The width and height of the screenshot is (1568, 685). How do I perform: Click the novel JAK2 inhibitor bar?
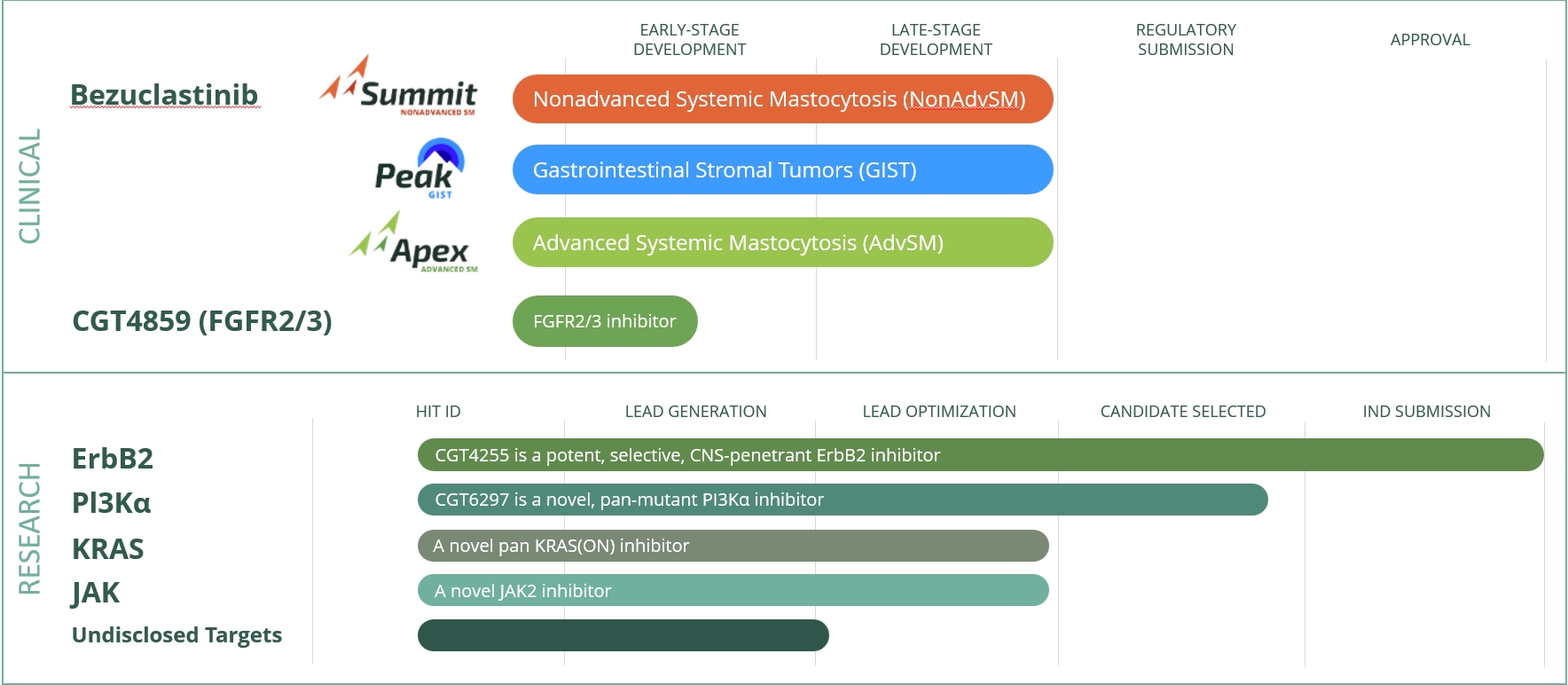(x=733, y=590)
